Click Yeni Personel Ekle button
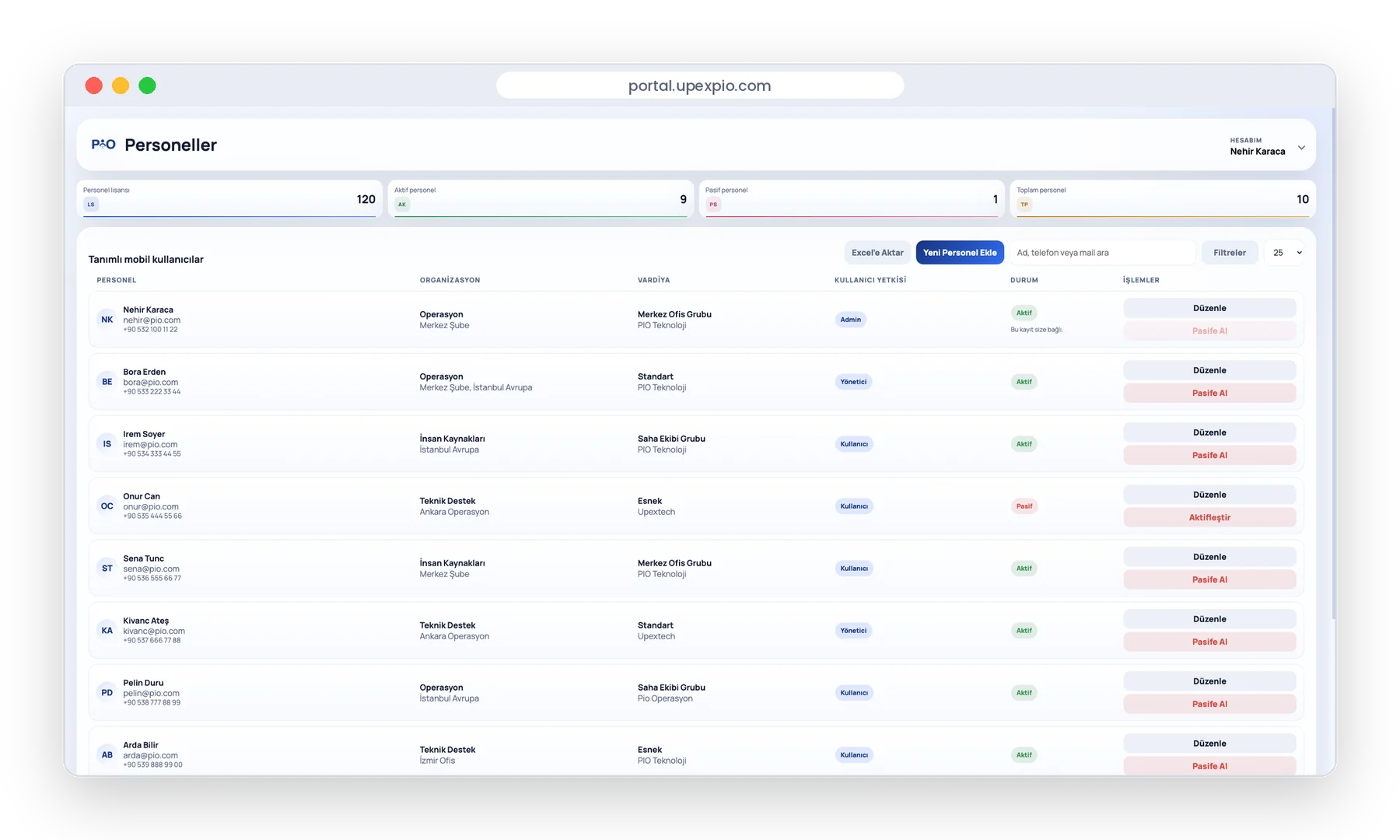 [960, 253]
